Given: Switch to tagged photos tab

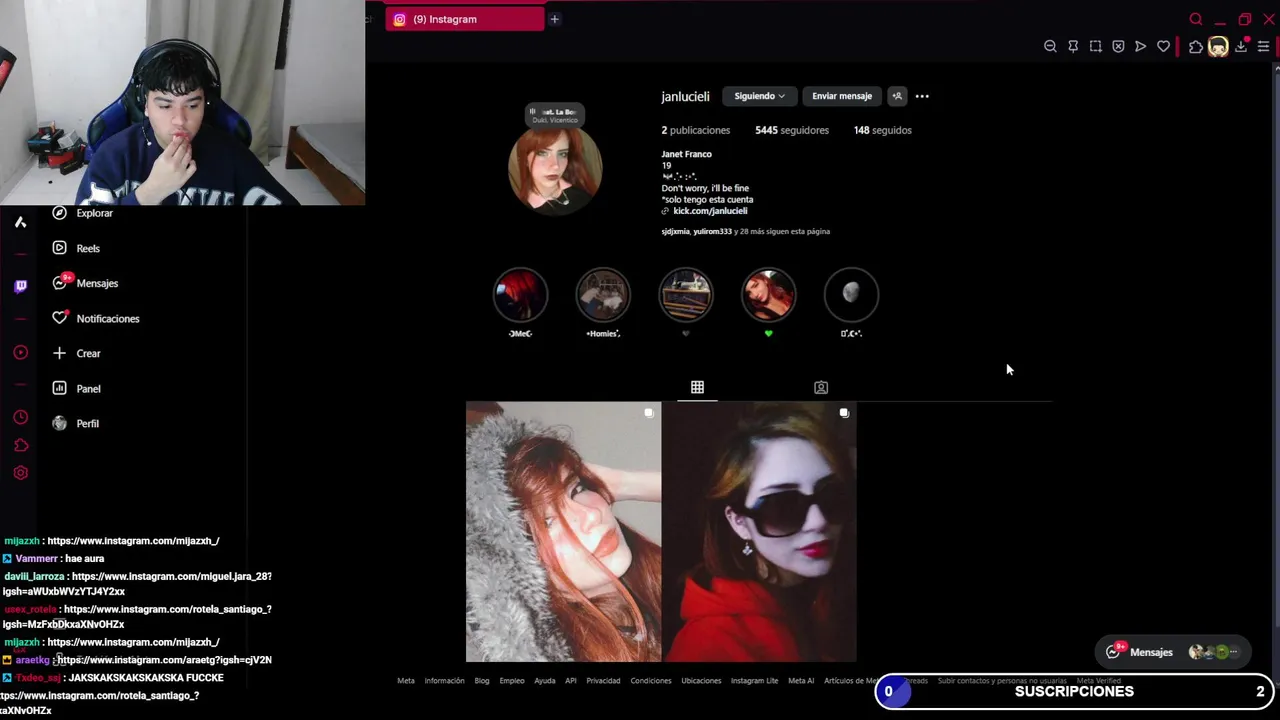Looking at the screenshot, I should [821, 387].
